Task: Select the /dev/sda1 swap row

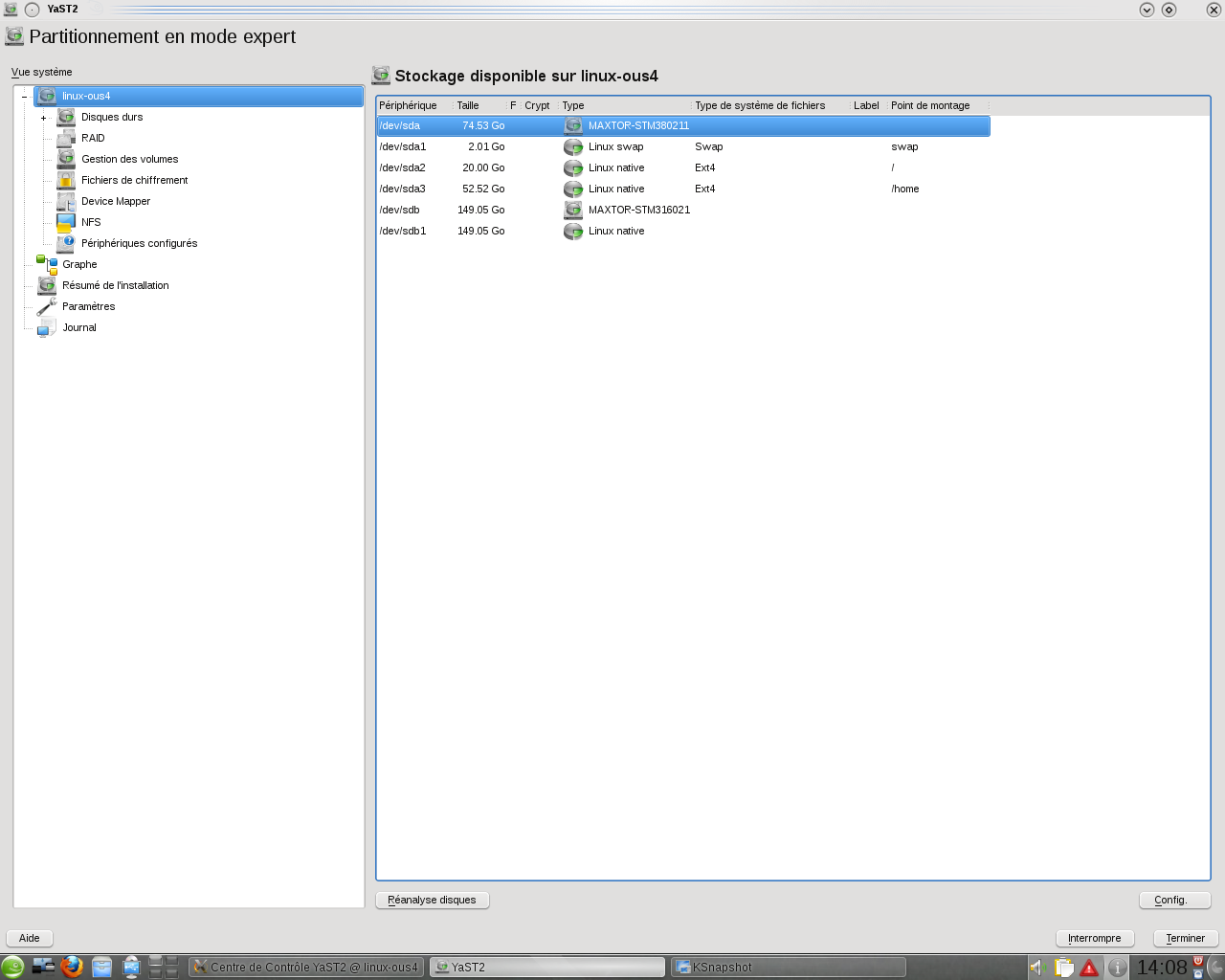Action: [683, 146]
